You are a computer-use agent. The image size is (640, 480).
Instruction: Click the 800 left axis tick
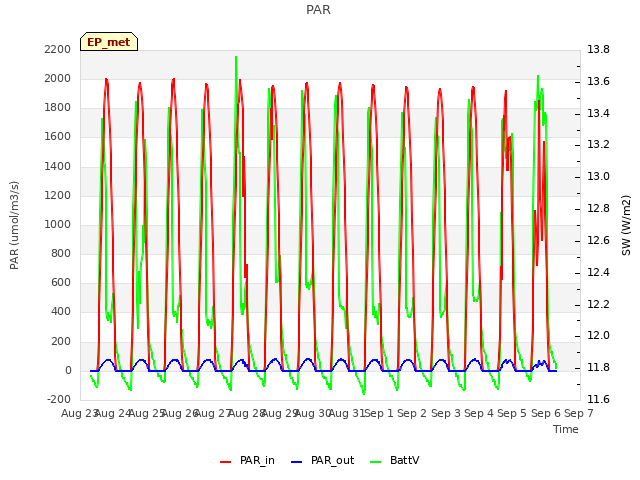point(61,253)
